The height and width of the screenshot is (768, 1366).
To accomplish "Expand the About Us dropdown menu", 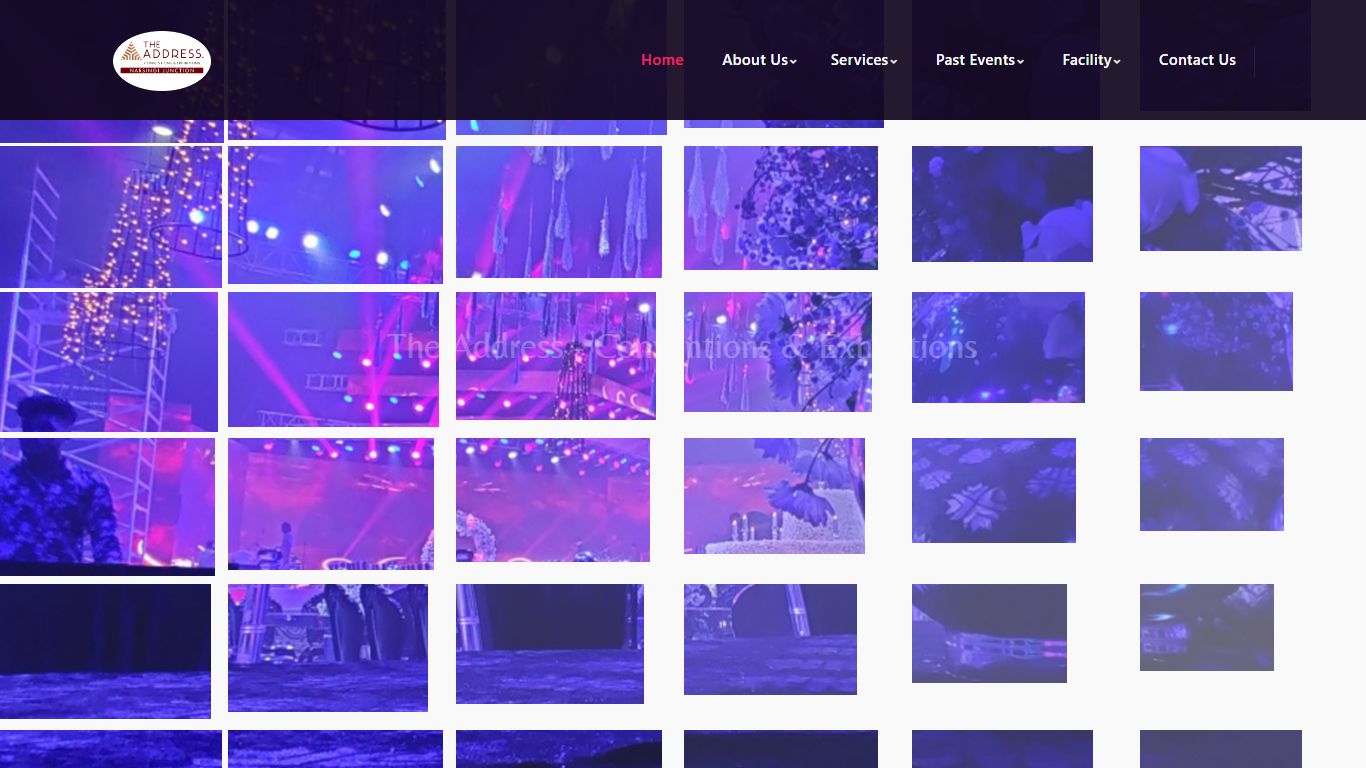I will coord(759,60).
